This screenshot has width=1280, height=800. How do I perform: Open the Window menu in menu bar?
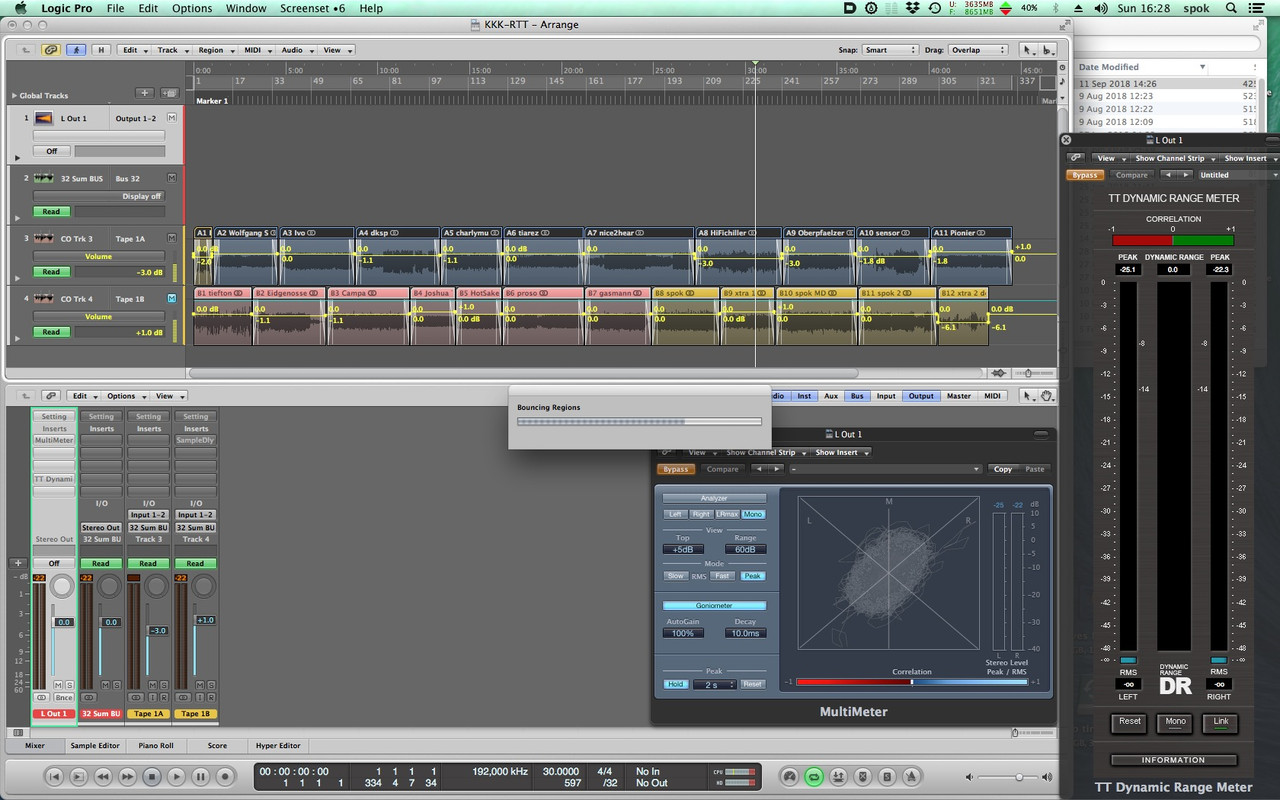point(246,8)
